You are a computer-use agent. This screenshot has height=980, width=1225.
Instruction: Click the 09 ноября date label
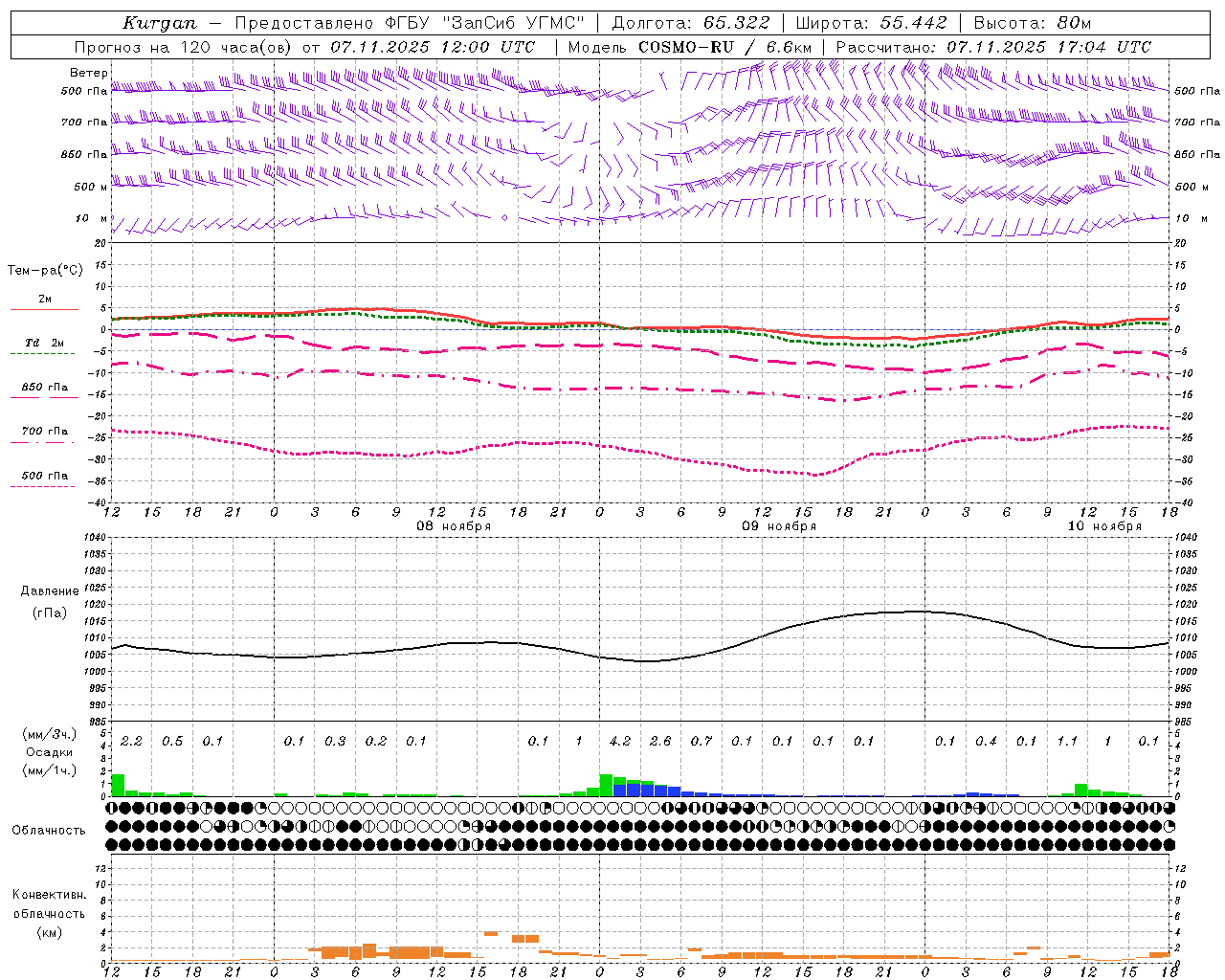coord(779,526)
